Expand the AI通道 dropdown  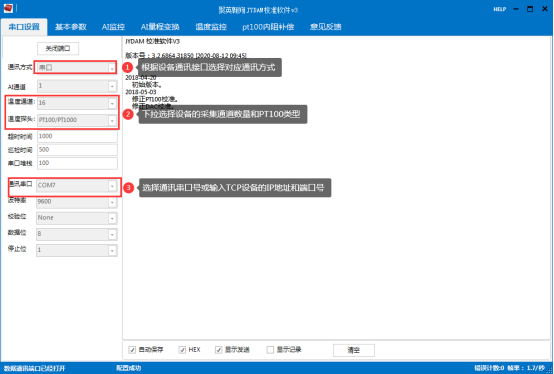tap(77, 86)
